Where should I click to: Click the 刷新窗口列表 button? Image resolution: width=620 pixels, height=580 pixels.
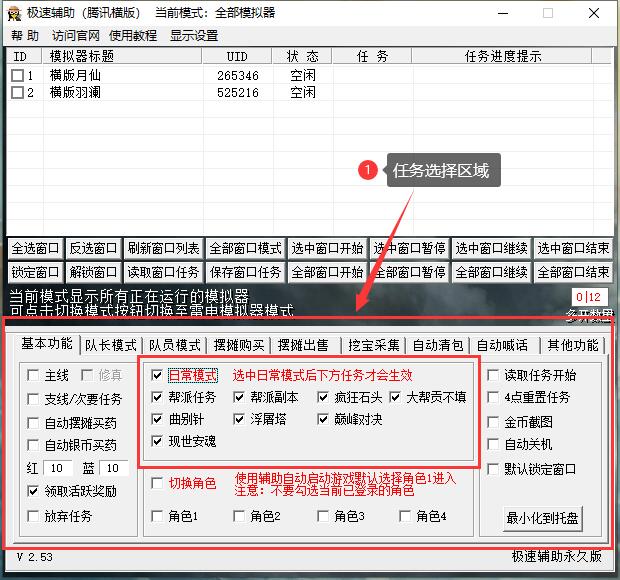pos(163,248)
